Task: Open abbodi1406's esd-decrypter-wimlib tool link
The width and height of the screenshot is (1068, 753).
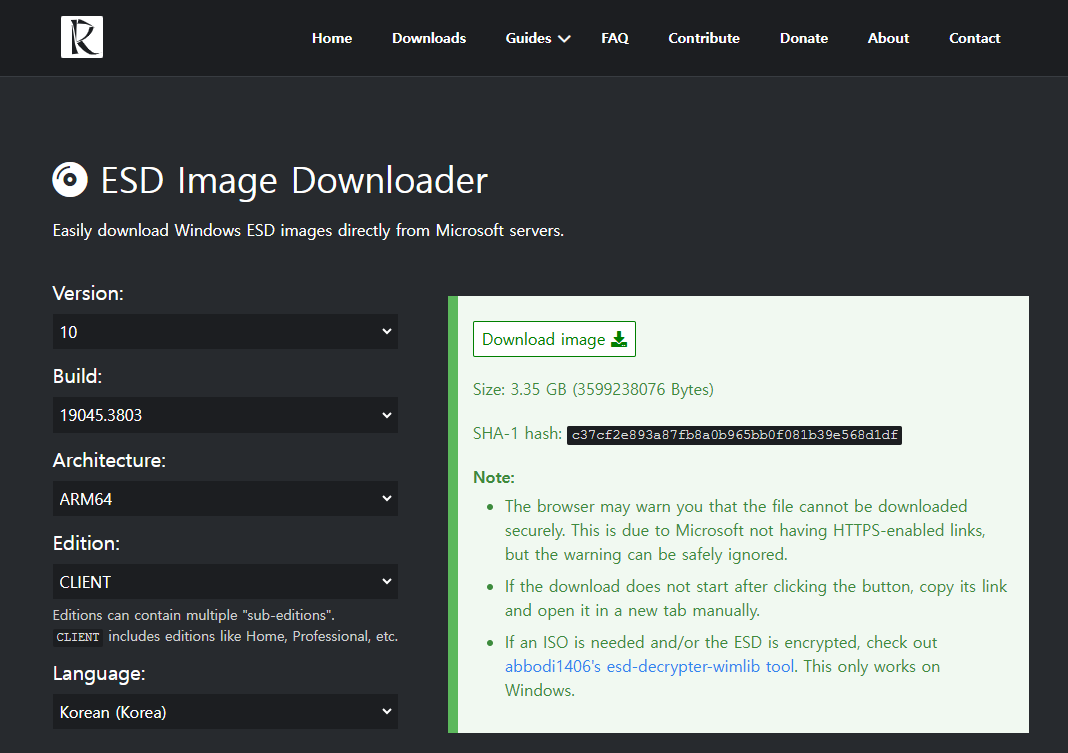Action: point(650,666)
